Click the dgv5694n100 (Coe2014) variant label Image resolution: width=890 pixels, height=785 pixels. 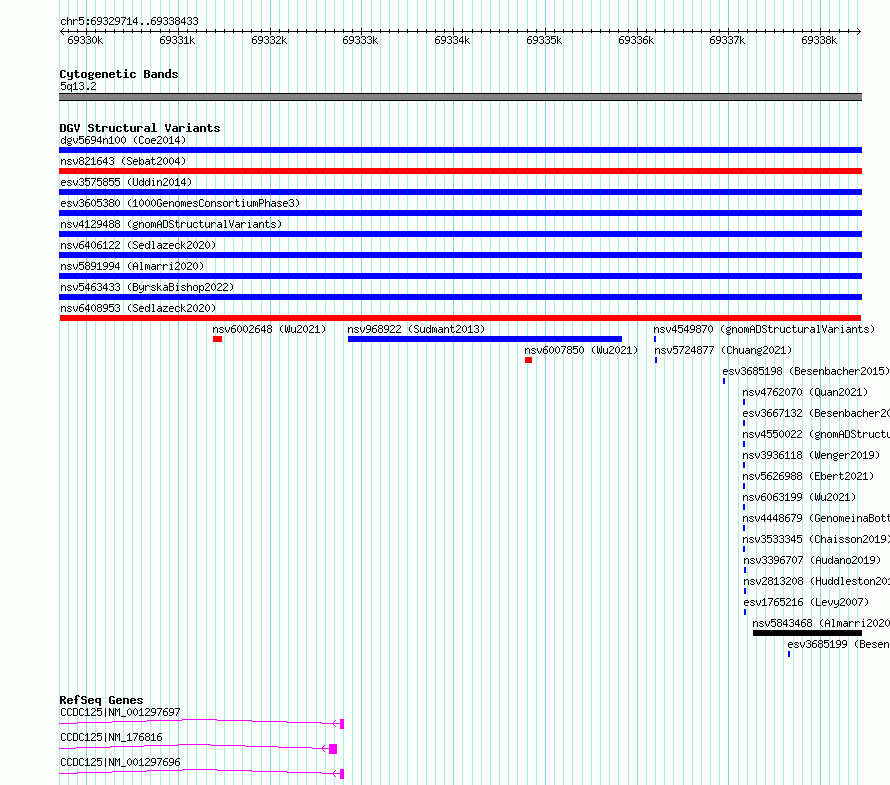tap(123, 140)
